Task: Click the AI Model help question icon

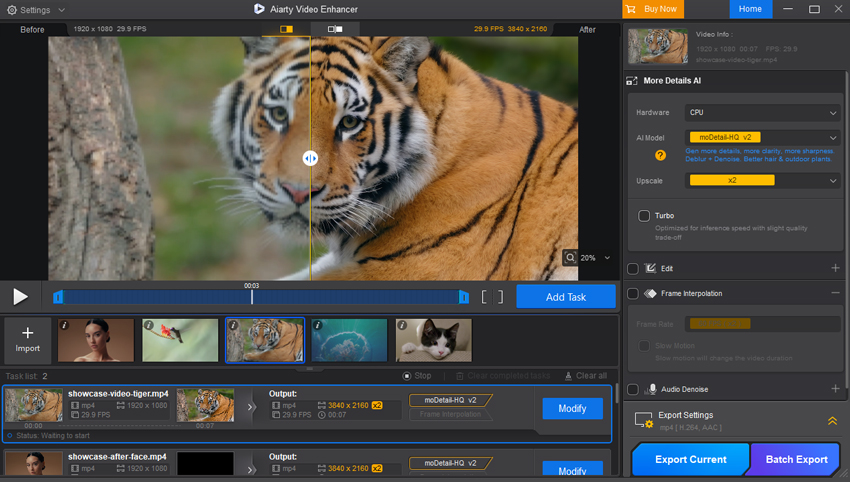Action: pos(660,155)
